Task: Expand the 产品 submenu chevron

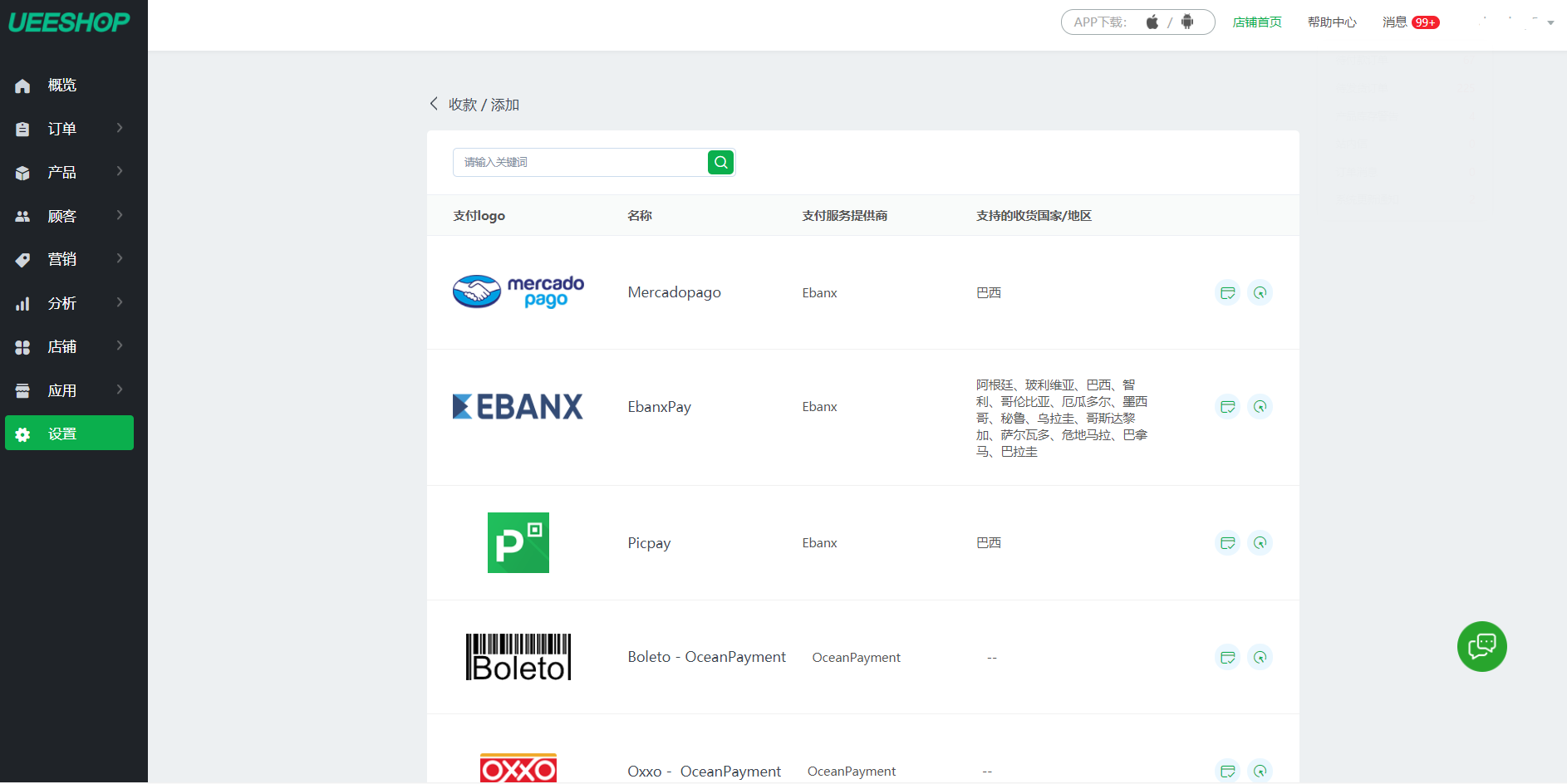Action: [120, 171]
